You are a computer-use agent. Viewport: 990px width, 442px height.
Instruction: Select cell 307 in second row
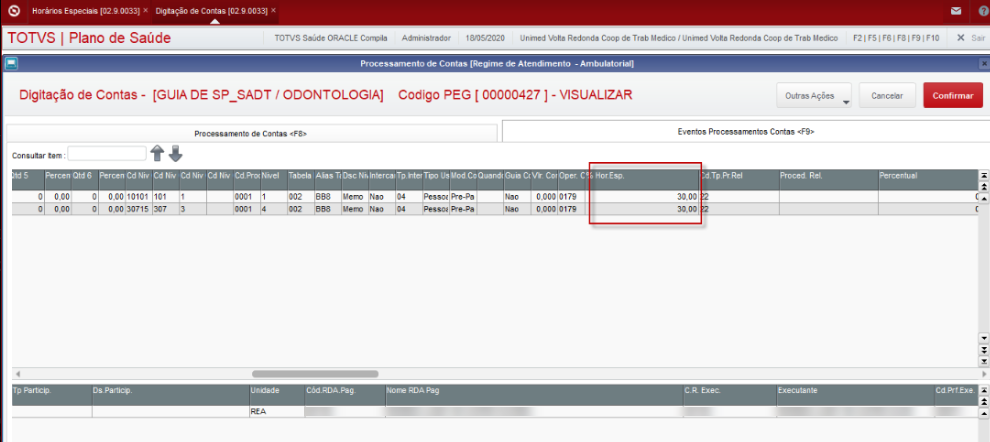pyautogui.click(x=165, y=208)
